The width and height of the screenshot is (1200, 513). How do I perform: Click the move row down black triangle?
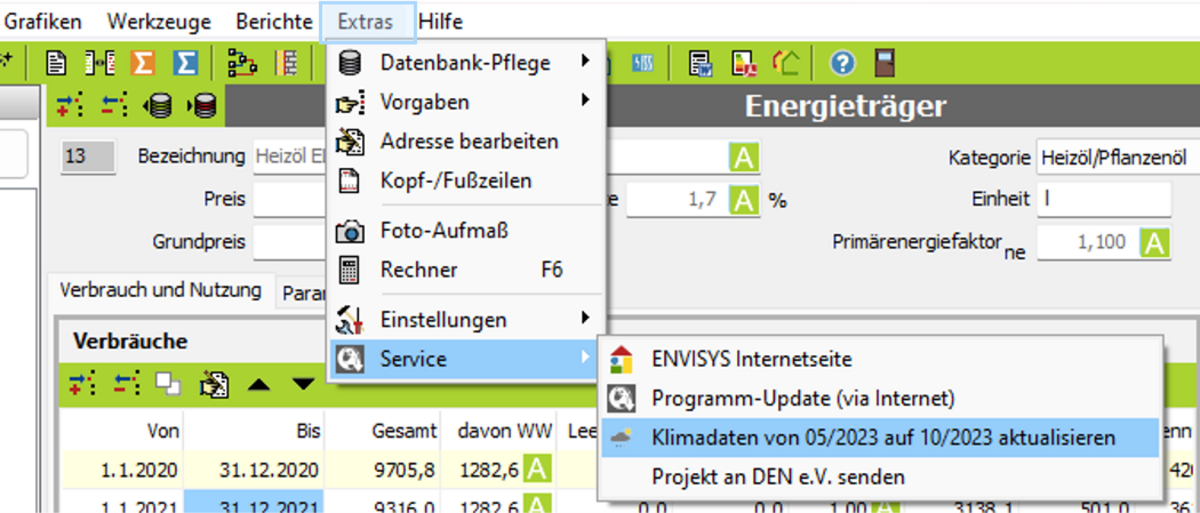coord(303,383)
